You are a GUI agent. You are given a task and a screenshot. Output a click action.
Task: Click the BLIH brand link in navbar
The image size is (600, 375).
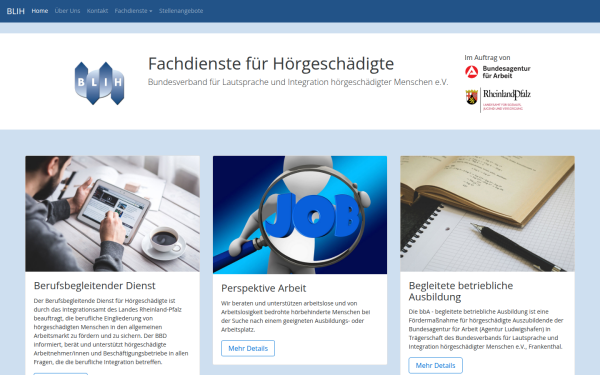pyautogui.click(x=16, y=11)
